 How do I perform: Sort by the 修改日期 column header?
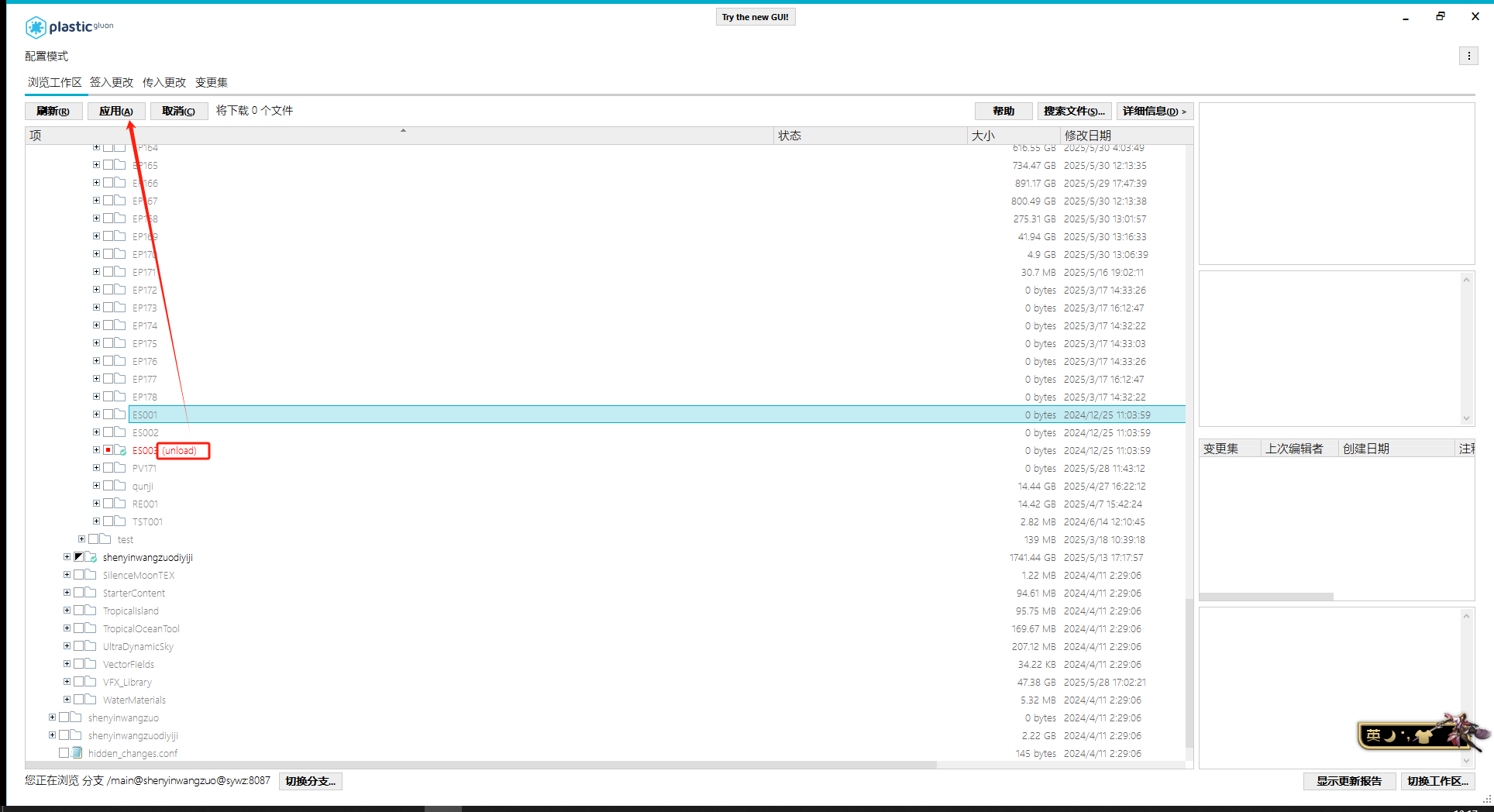[1087, 136]
